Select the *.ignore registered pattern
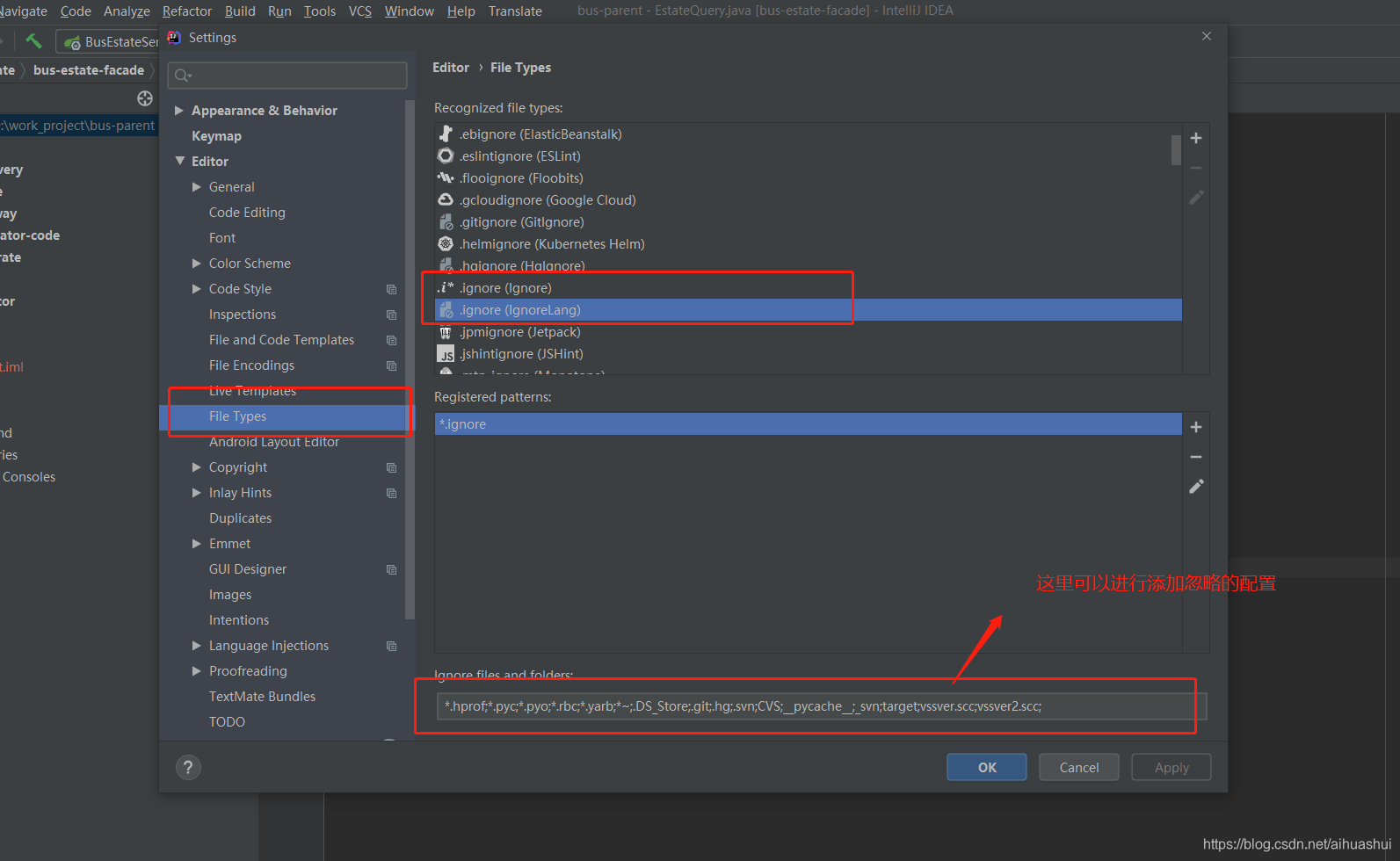1400x861 pixels. (808, 423)
